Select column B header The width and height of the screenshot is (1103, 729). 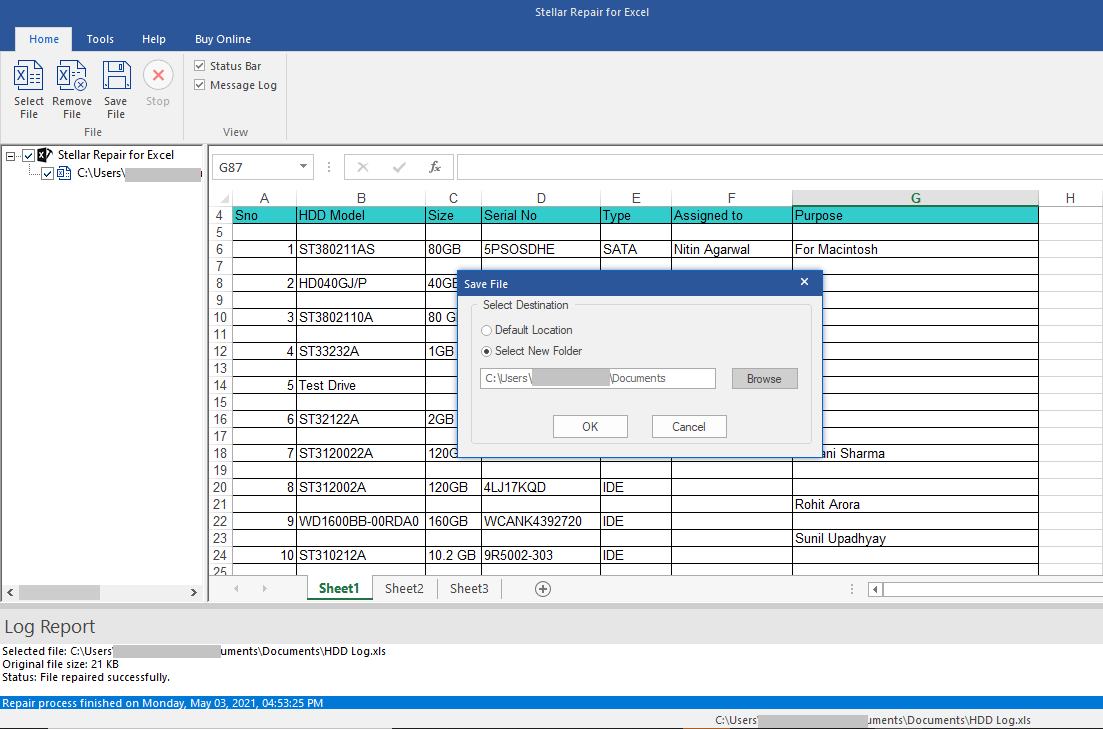pos(361,198)
